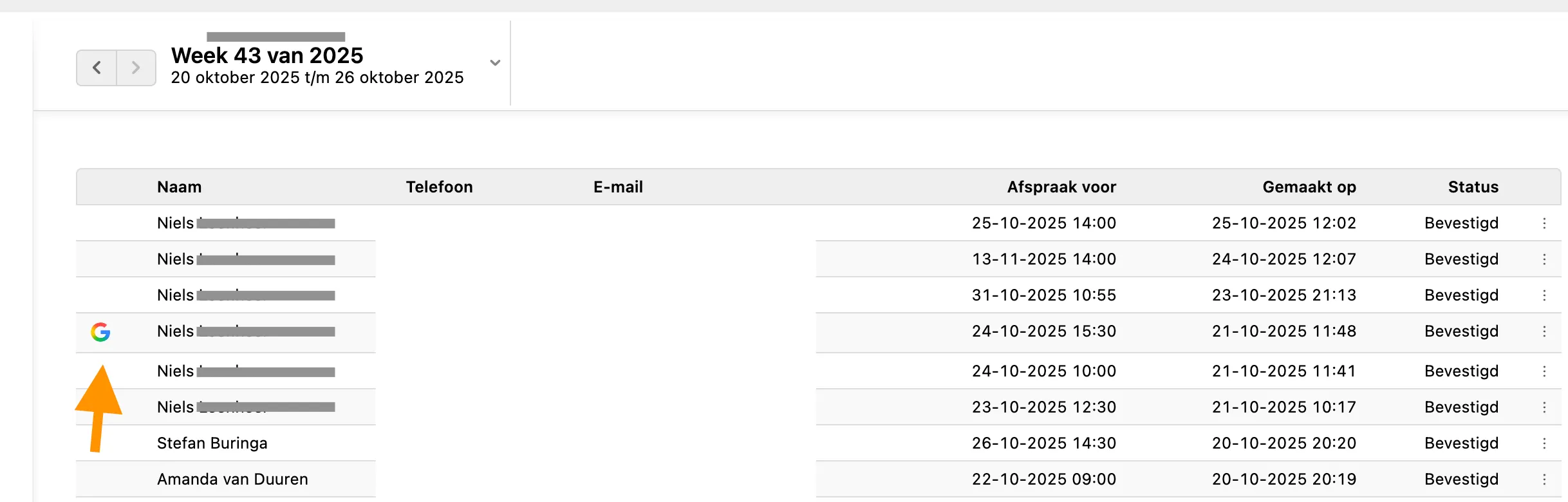Open options menu for 25-10-2025 14:00 appointment
Screen dimensions: 1568x502
click(1544, 223)
